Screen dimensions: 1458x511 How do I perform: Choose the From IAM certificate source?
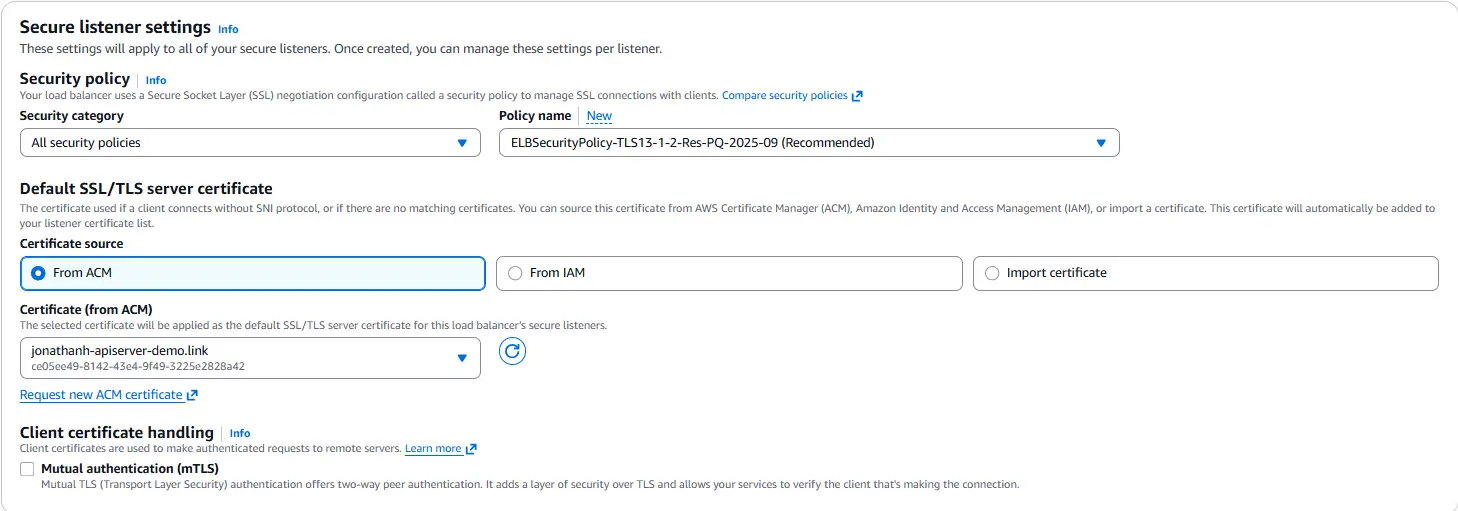tap(729, 273)
